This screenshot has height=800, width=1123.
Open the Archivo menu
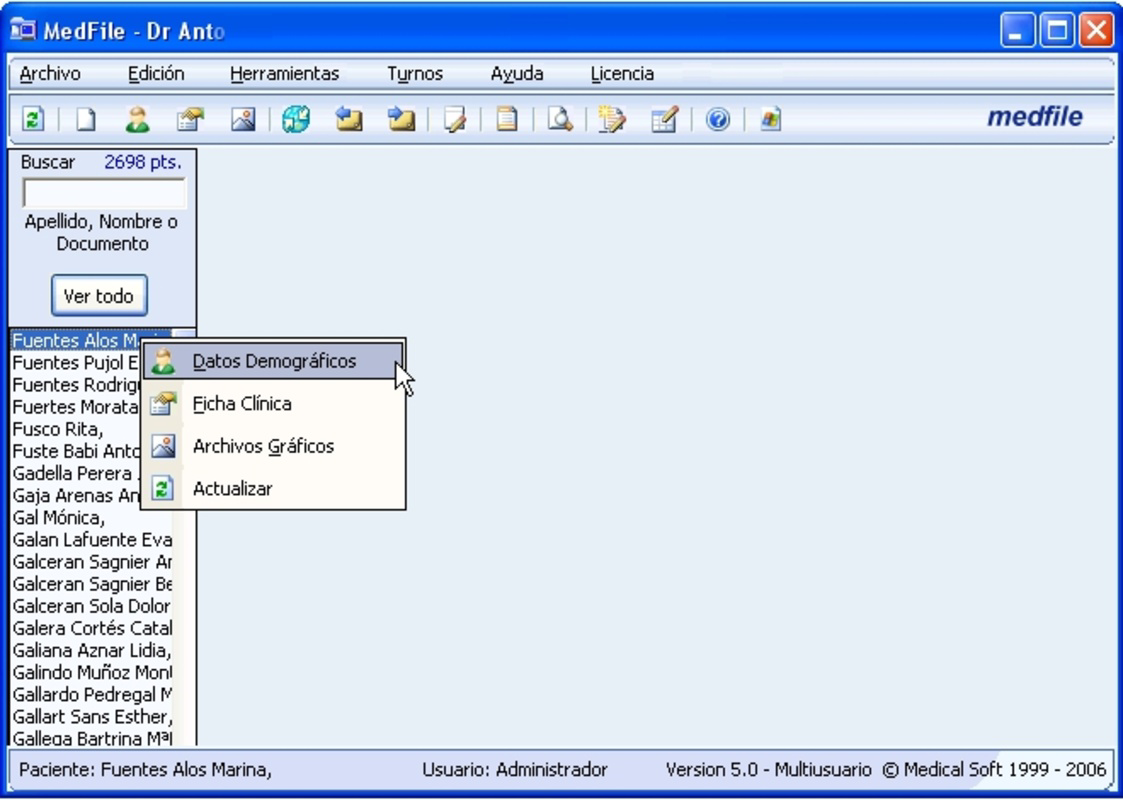[50, 74]
